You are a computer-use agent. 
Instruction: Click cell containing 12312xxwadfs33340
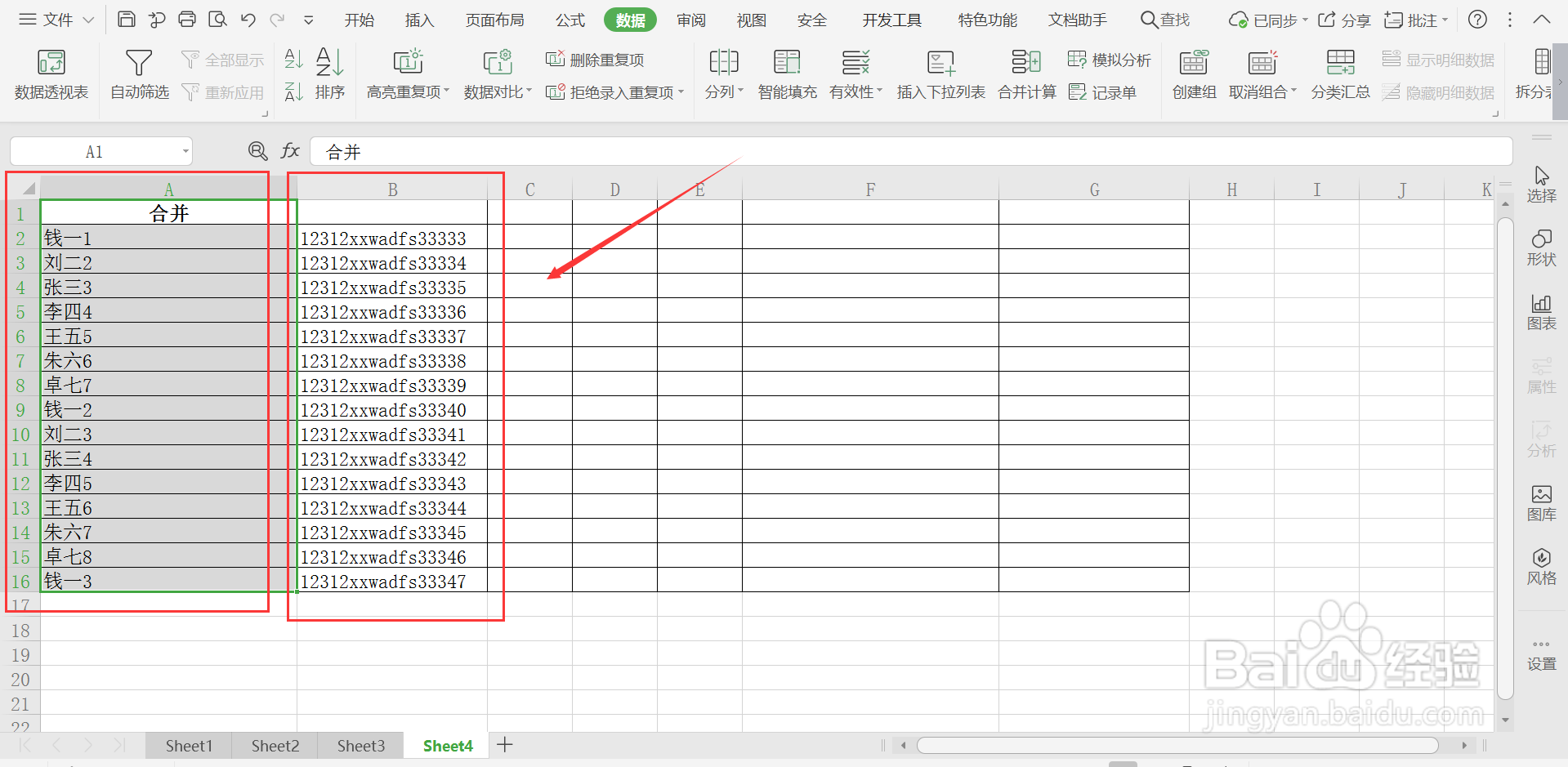[392, 409]
